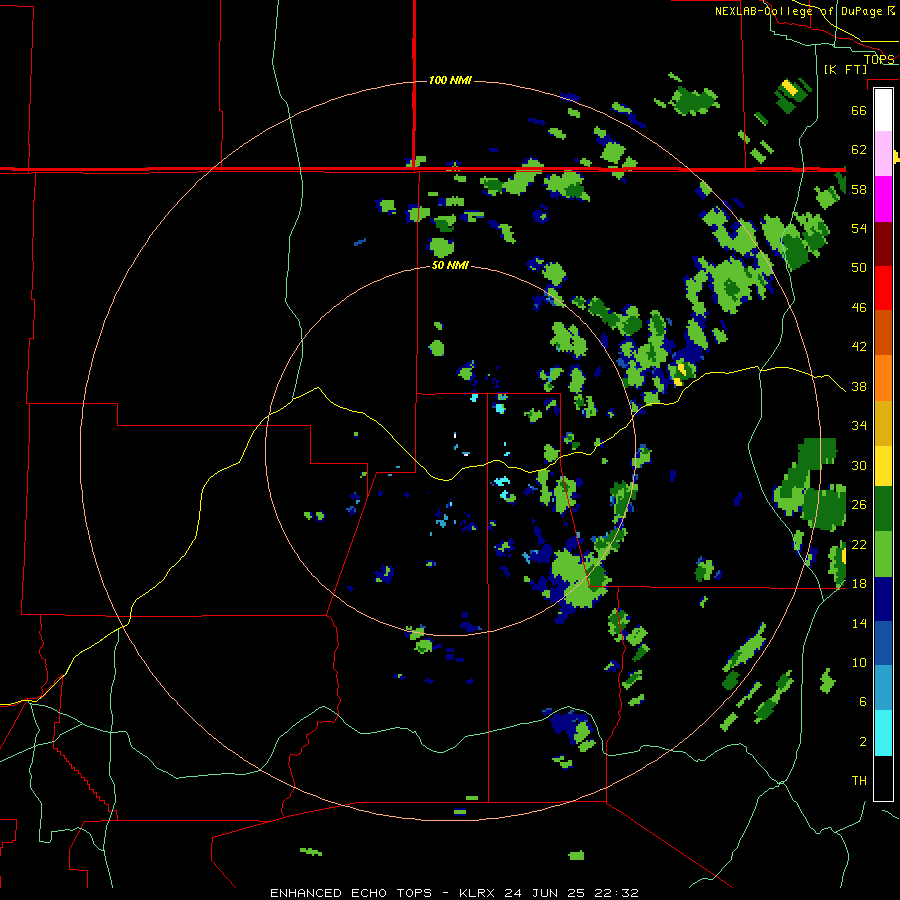Viewport: 900px width, 900px height.
Task: Click the TH legend label
Action: click(859, 781)
